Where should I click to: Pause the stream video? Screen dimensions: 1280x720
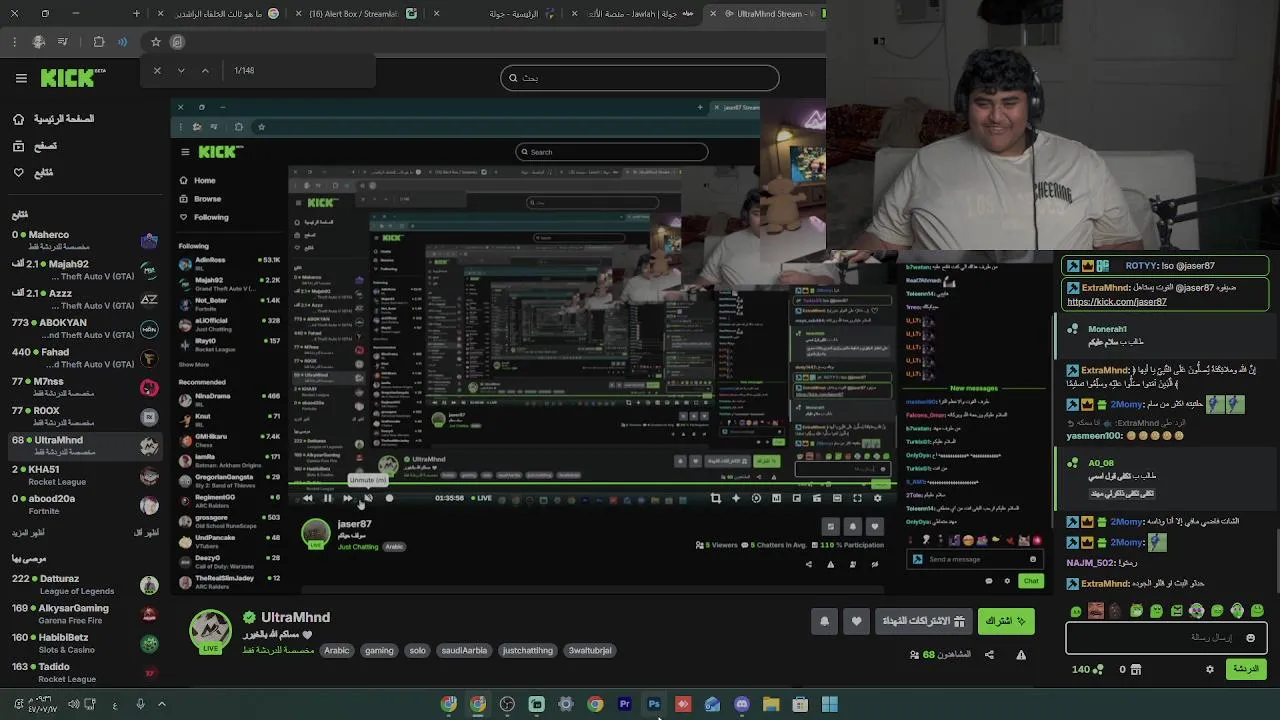pyautogui.click(x=327, y=498)
